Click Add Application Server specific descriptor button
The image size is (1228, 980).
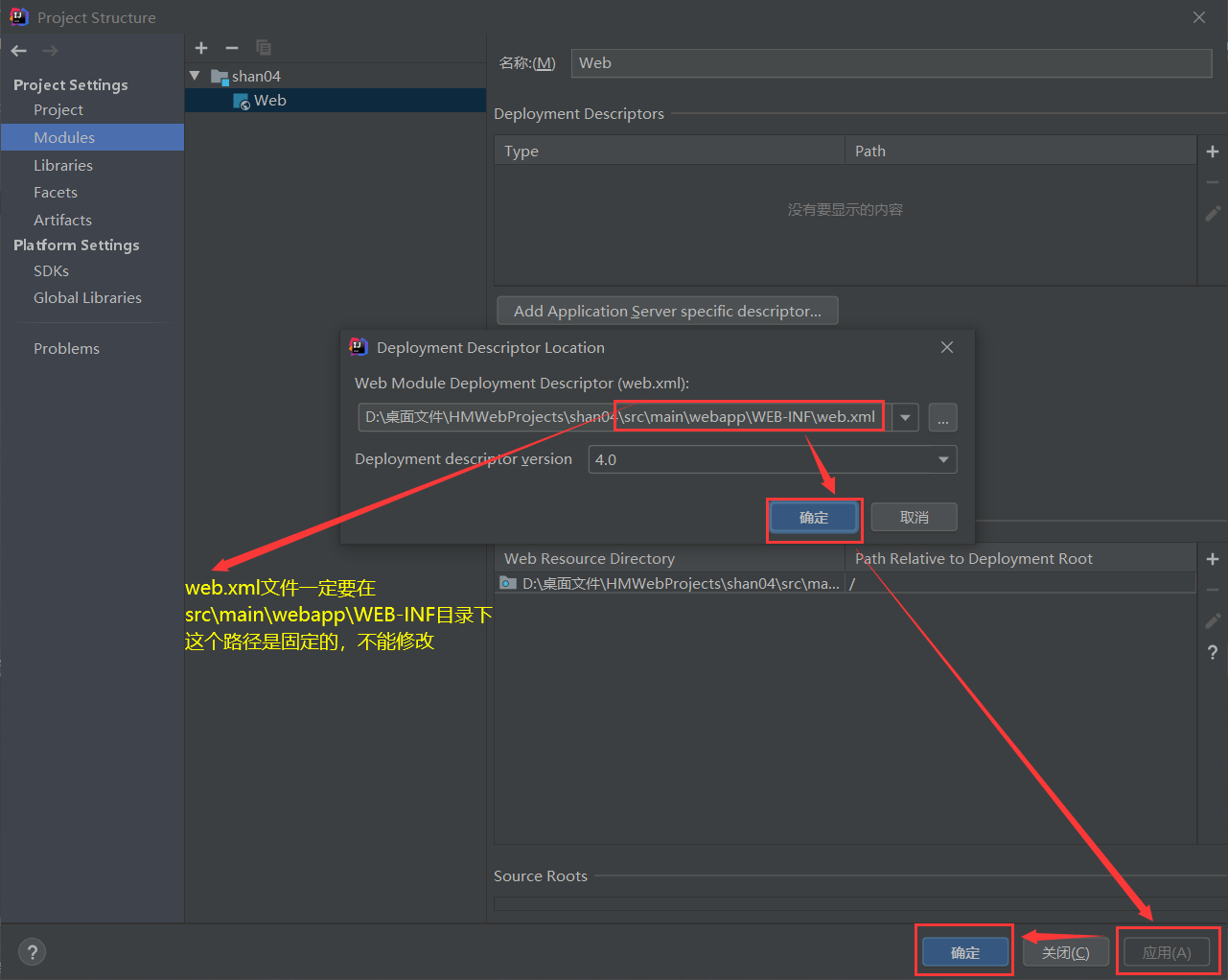667,311
